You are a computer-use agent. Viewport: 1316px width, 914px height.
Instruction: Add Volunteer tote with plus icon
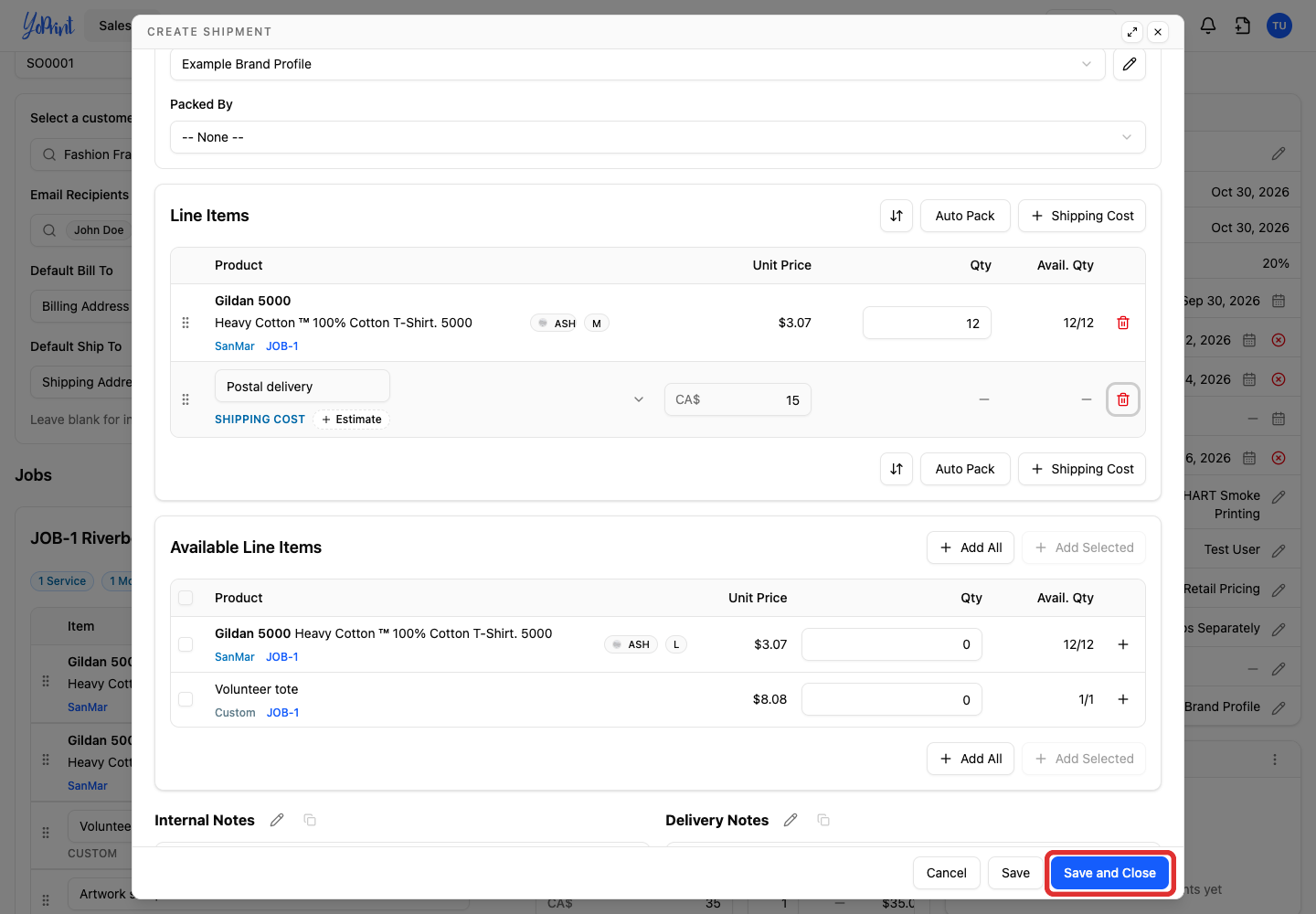[x=1123, y=699]
